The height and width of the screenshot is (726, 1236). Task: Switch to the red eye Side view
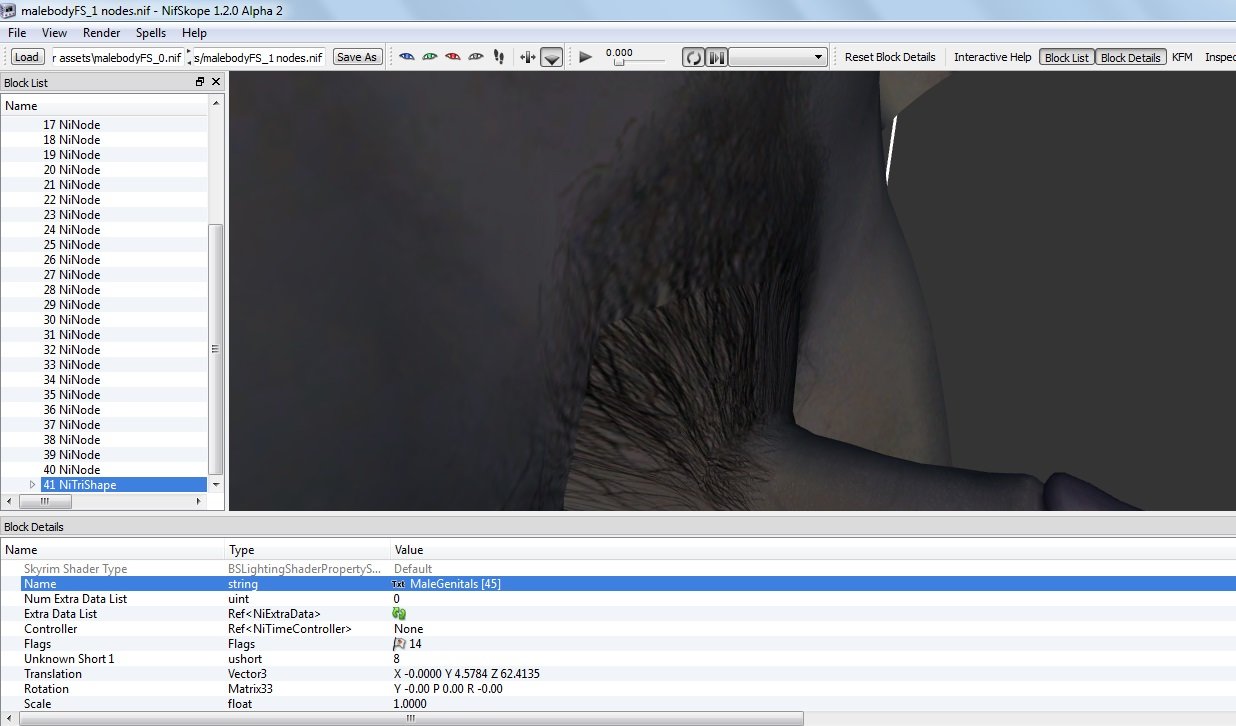(x=453, y=57)
